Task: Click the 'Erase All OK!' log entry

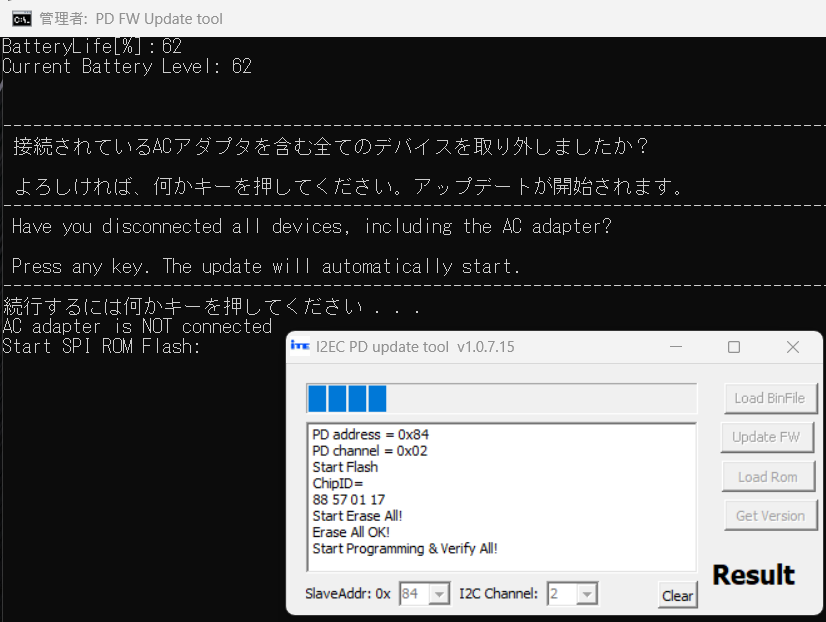Action: [359, 532]
